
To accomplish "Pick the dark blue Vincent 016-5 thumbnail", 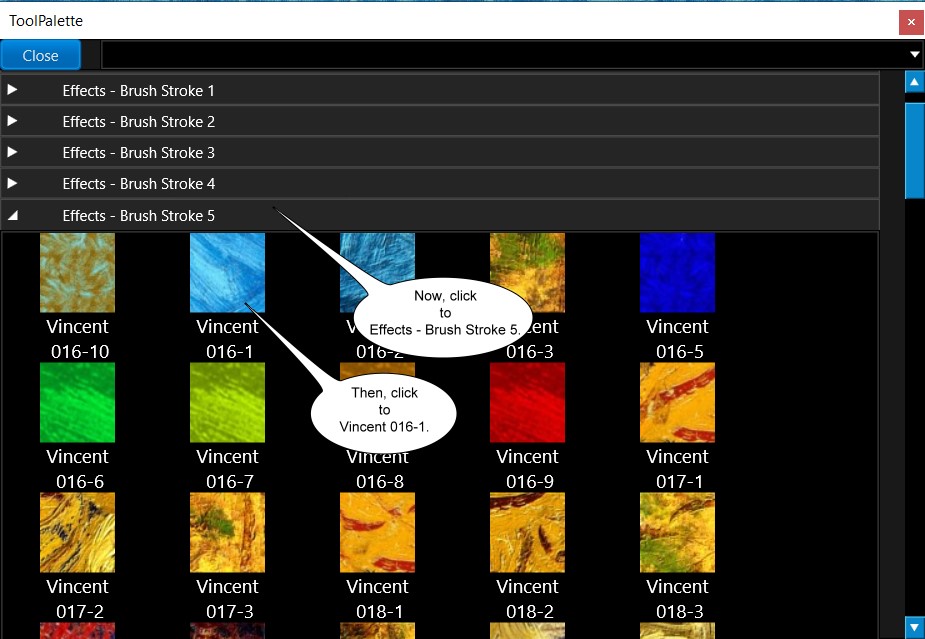I will click(x=677, y=272).
